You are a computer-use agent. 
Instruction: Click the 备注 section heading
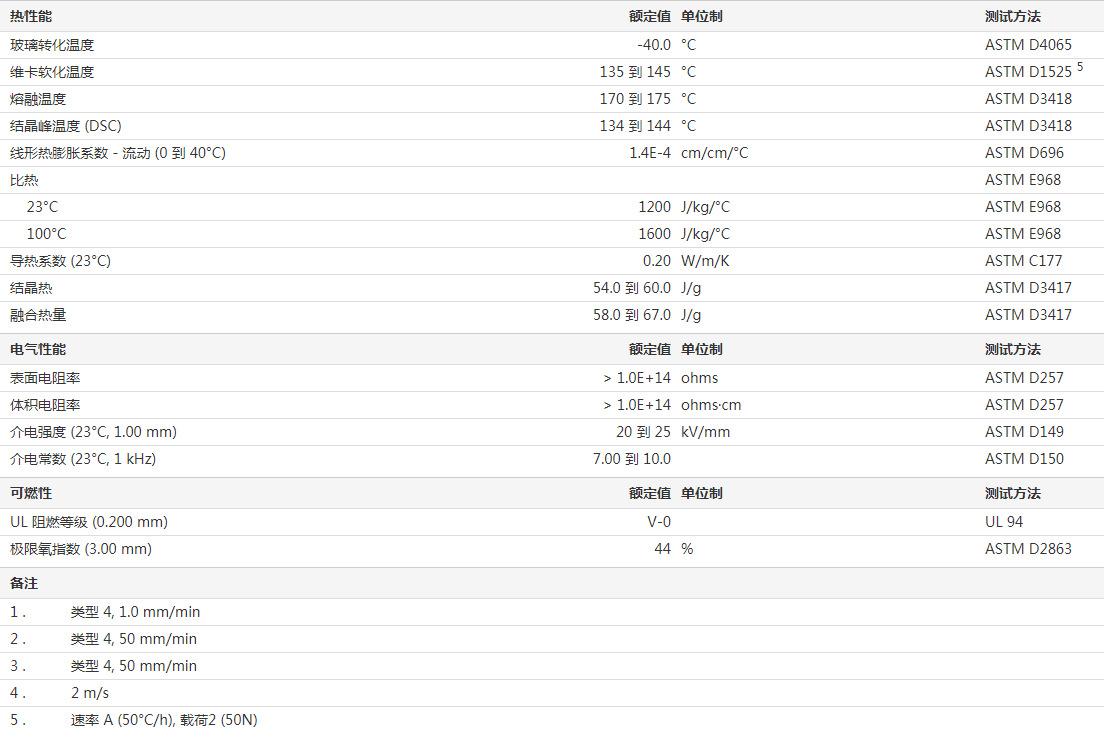(x=24, y=583)
